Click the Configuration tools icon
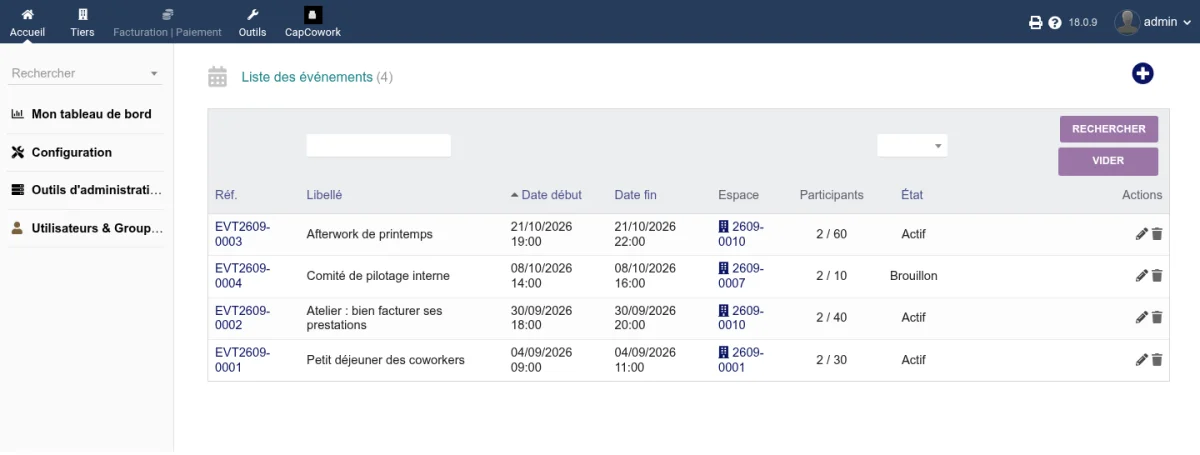 (x=17, y=152)
